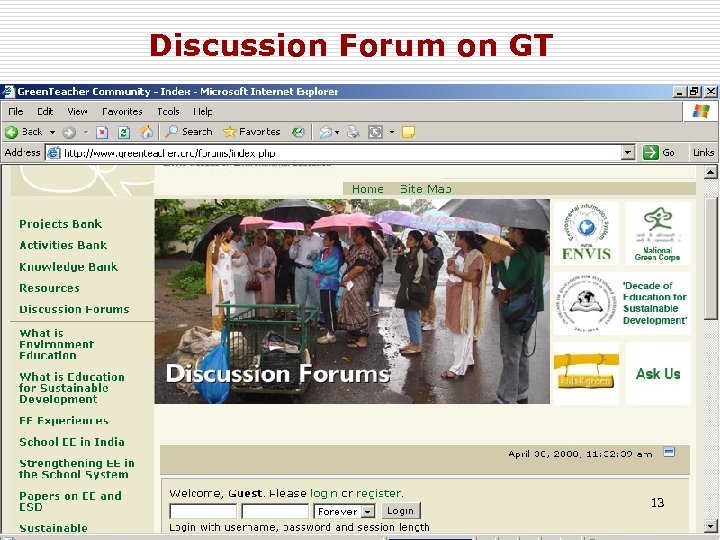Collapse the forum header with minus icon
The image size is (720, 540).
pos(669,452)
